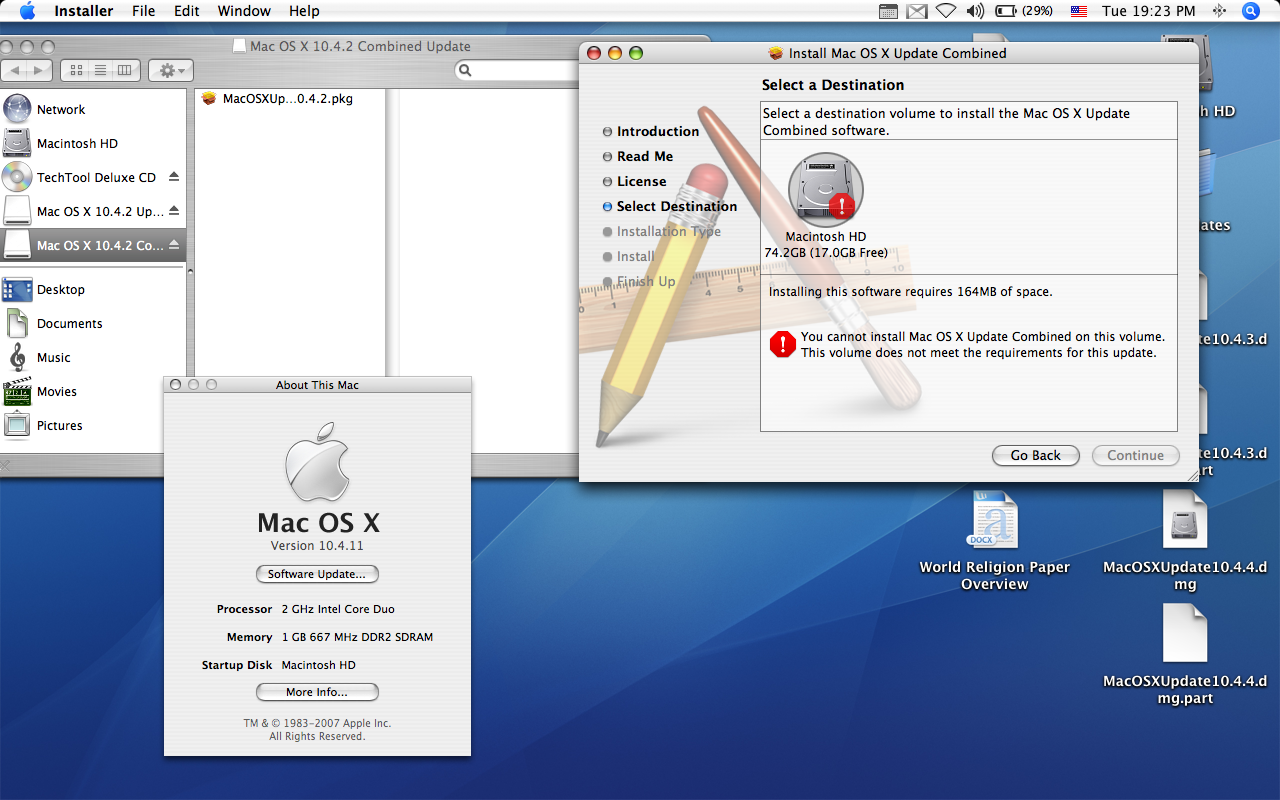Open the File menu
This screenshot has width=1280, height=800.
point(144,11)
